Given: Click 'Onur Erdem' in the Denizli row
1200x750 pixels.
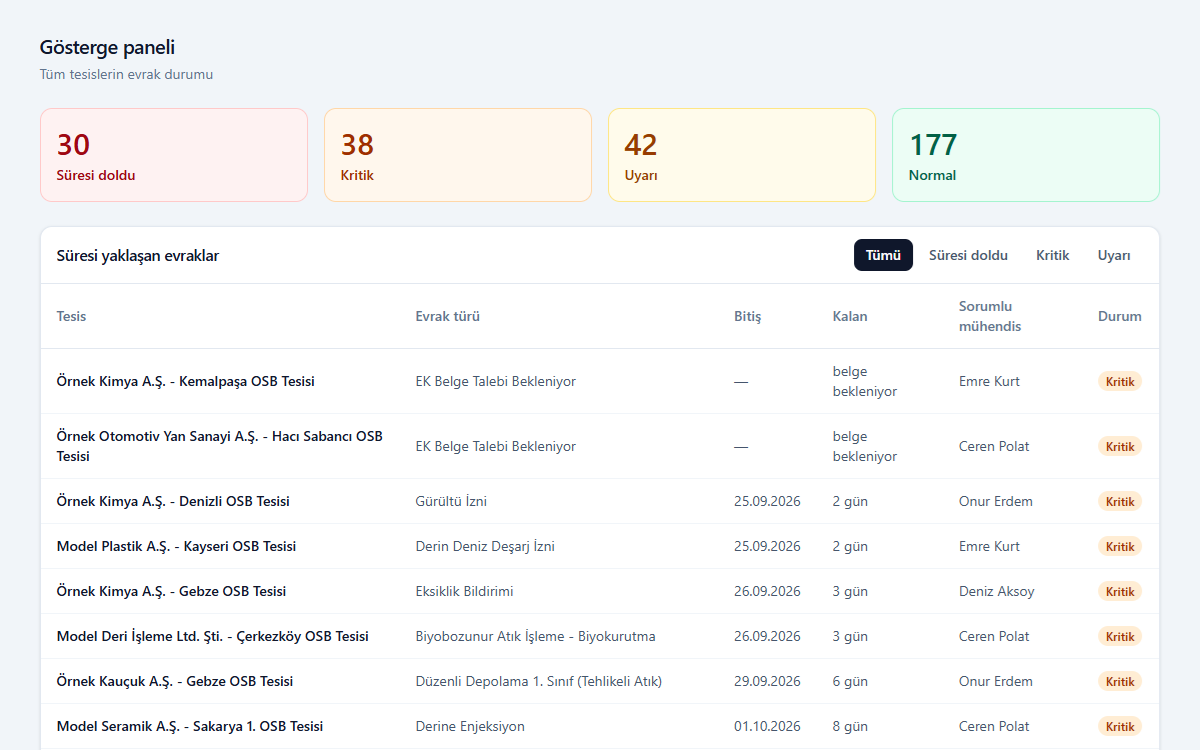Looking at the screenshot, I should point(996,501).
